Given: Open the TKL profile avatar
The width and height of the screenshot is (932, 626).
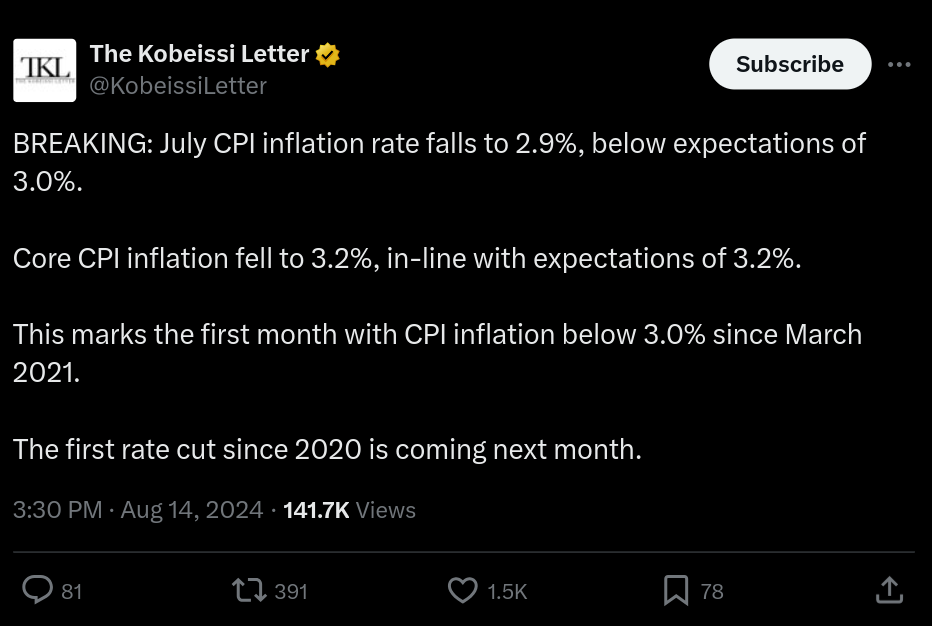Looking at the screenshot, I should [45, 70].
